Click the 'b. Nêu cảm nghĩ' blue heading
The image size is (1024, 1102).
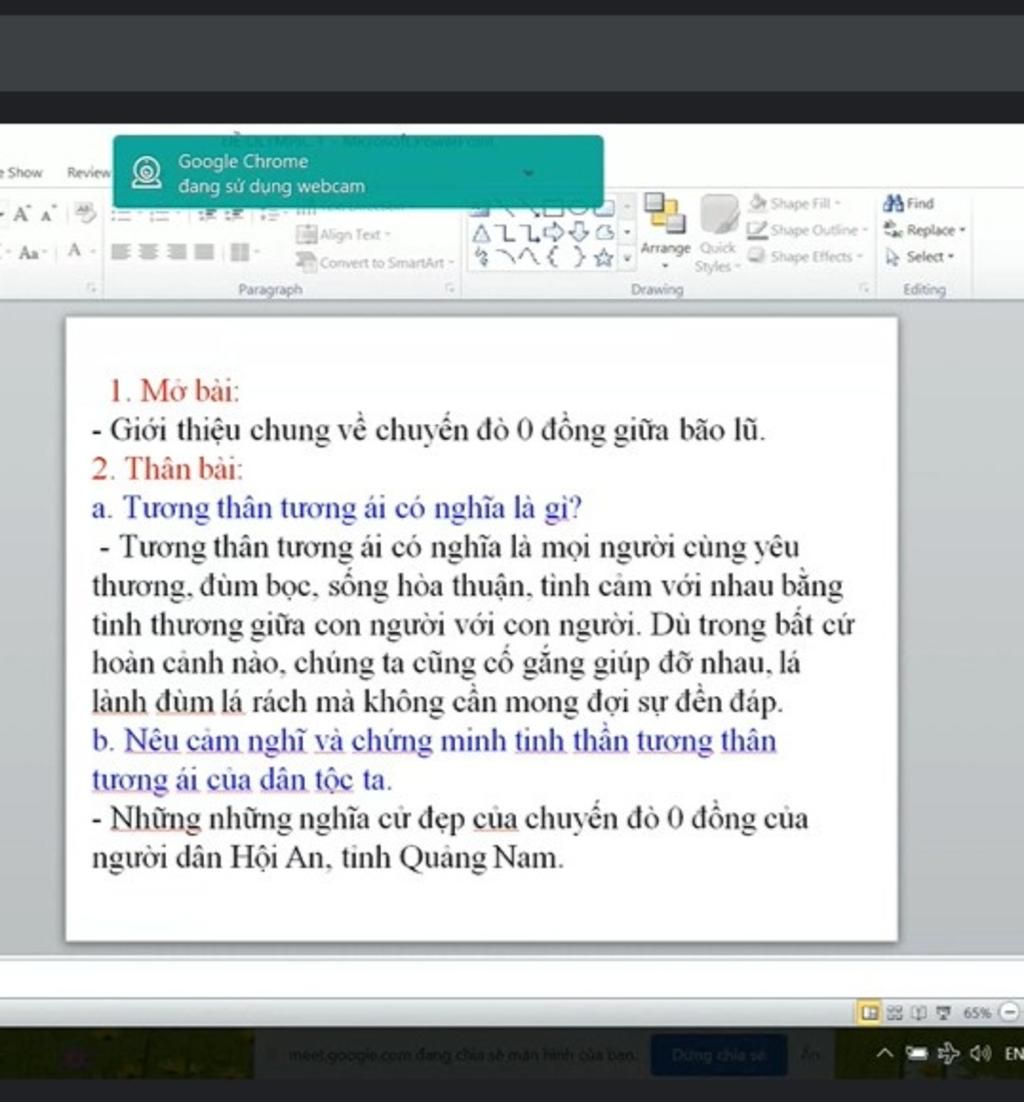click(x=434, y=760)
